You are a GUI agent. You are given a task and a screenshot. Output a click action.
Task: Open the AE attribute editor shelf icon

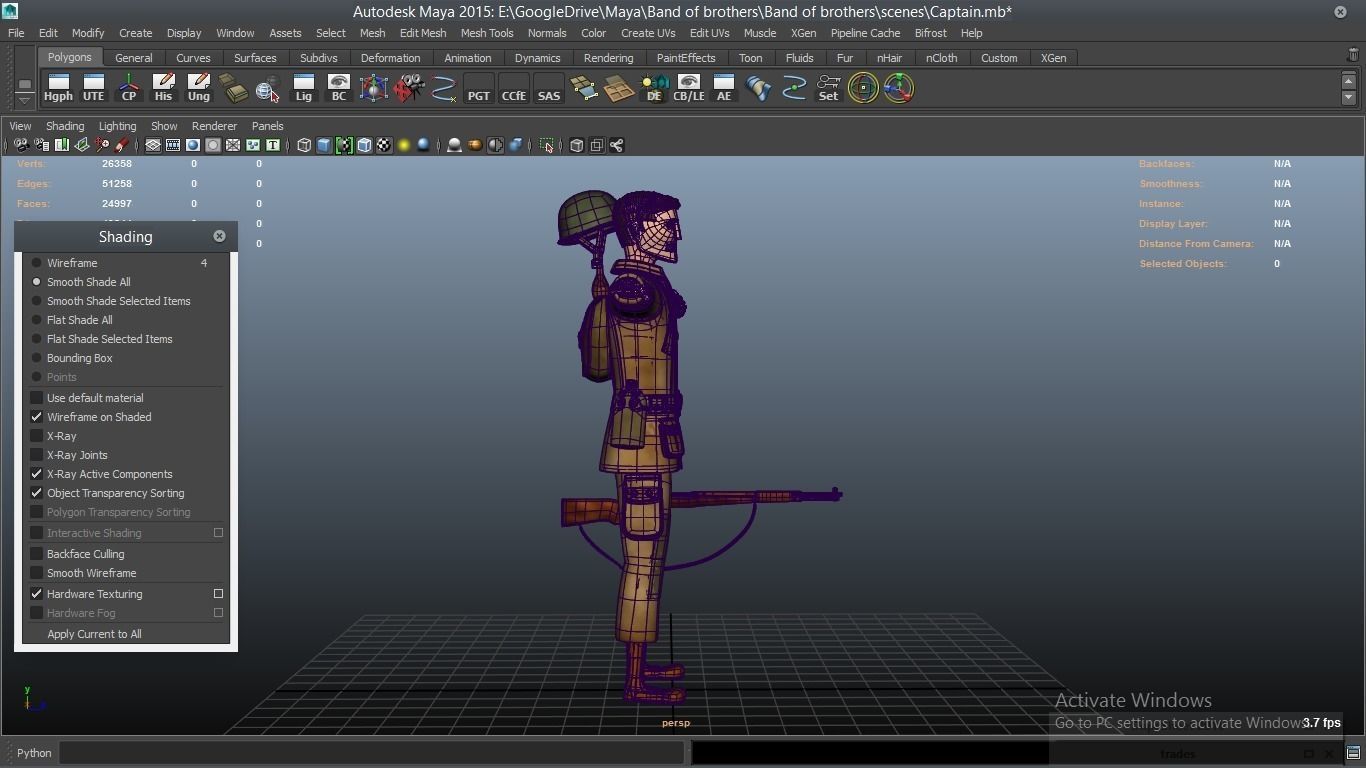pyautogui.click(x=724, y=88)
